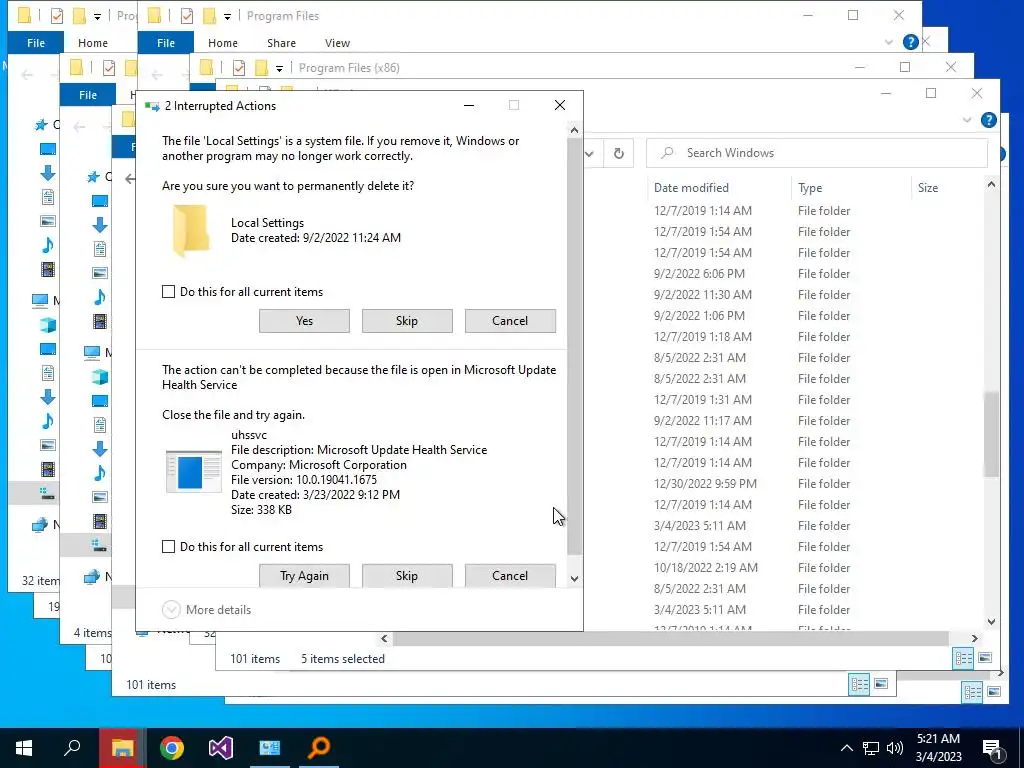Open Quick Access Toolbar dropdown in Program Files window
This screenshot has height=768, width=1024.
pyautogui.click(x=227, y=16)
